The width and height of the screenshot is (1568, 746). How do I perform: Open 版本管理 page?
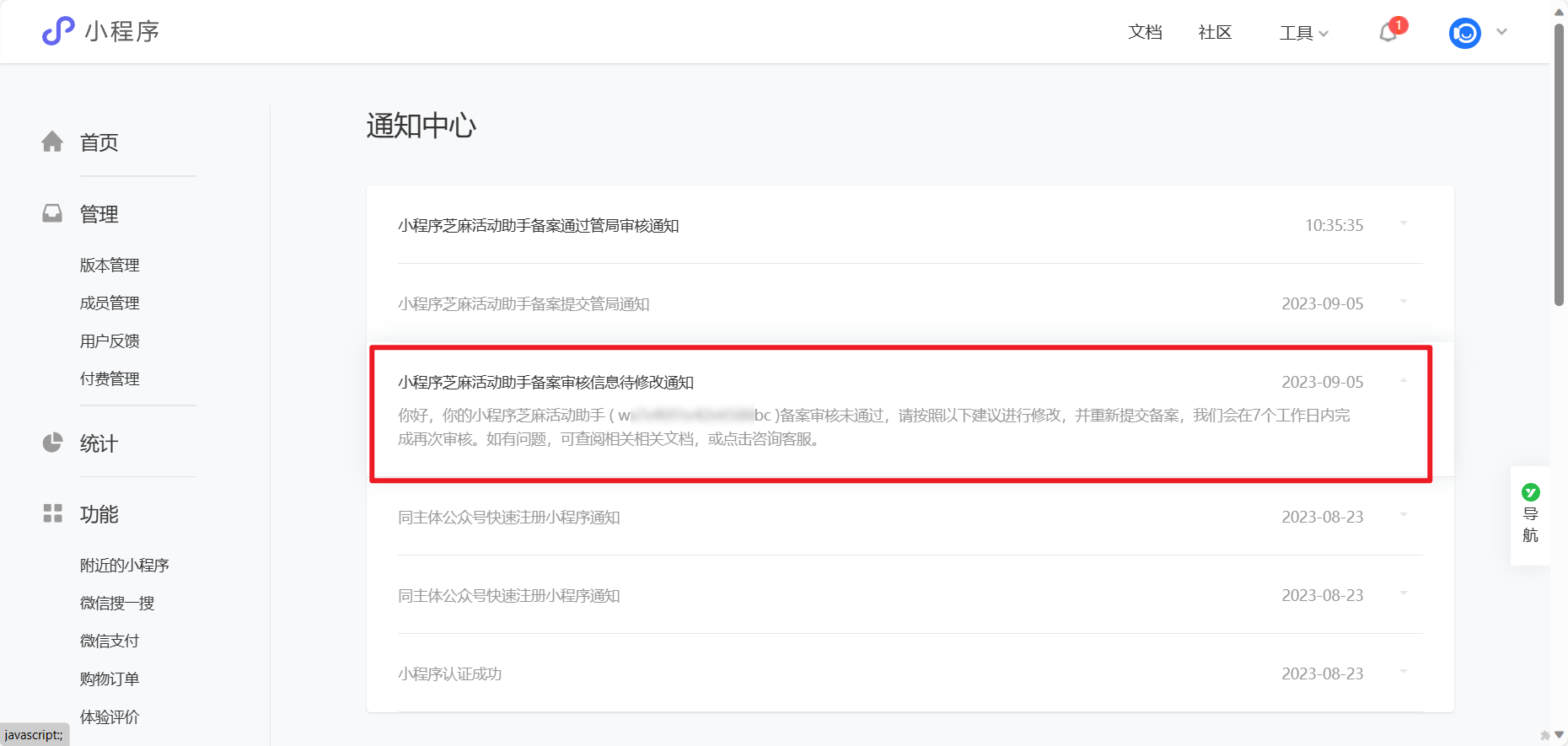(x=110, y=265)
